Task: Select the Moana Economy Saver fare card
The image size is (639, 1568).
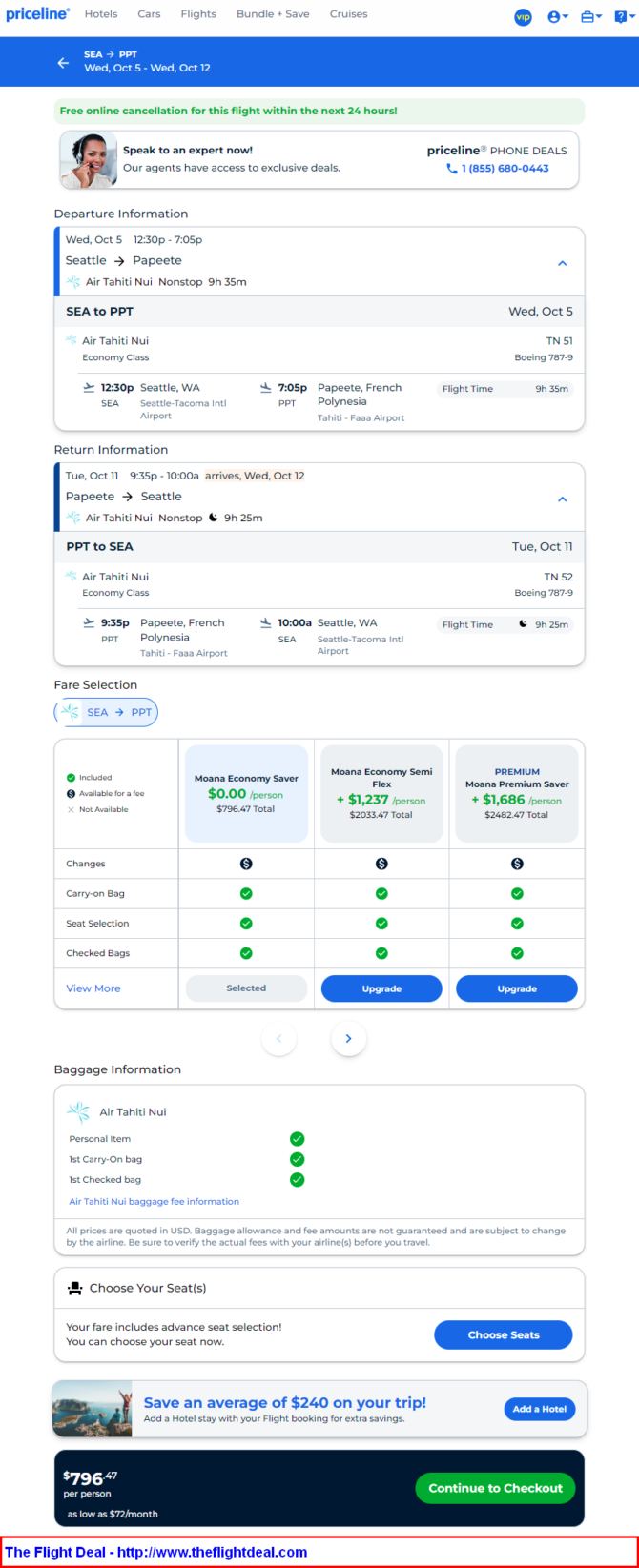Action: click(x=246, y=794)
